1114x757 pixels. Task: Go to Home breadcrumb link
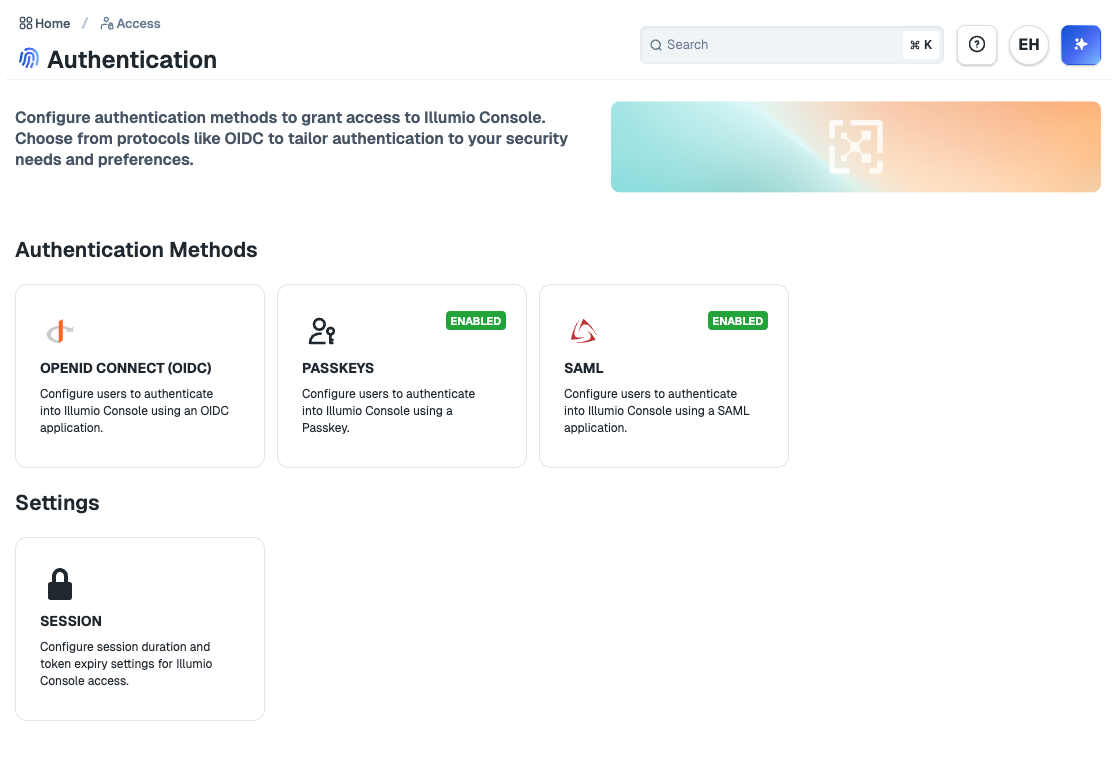point(52,23)
